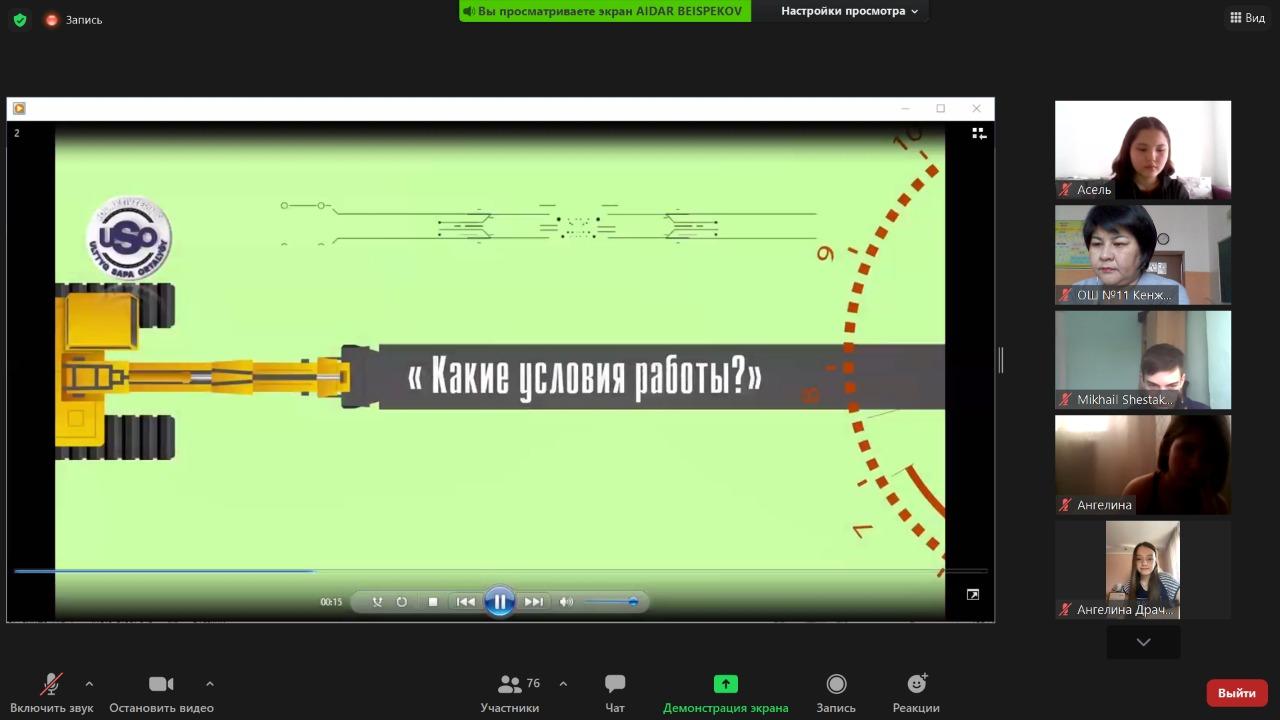Image resolution: width=1280 pixels, height=720 pixels.
Task: Skip to the next track in the player
Action: click(x=533, y=602)
